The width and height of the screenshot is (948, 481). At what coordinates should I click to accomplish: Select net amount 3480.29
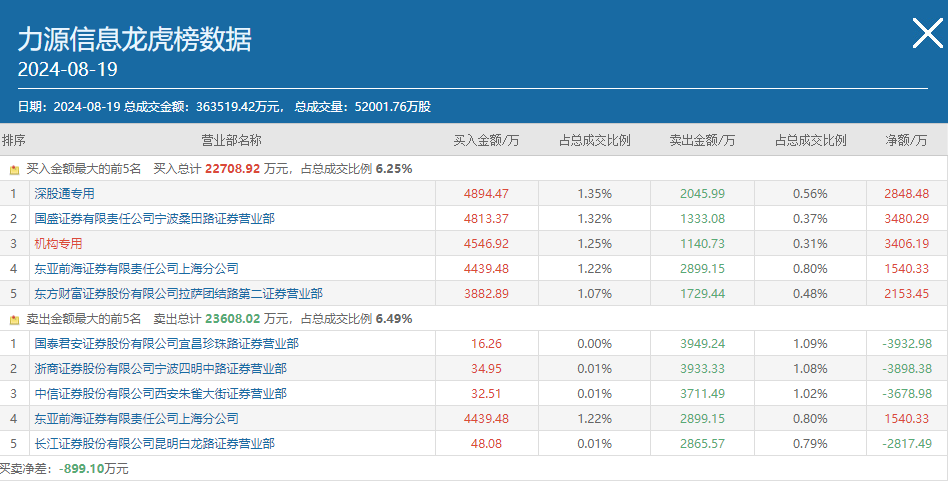click(x=906, y=219)
